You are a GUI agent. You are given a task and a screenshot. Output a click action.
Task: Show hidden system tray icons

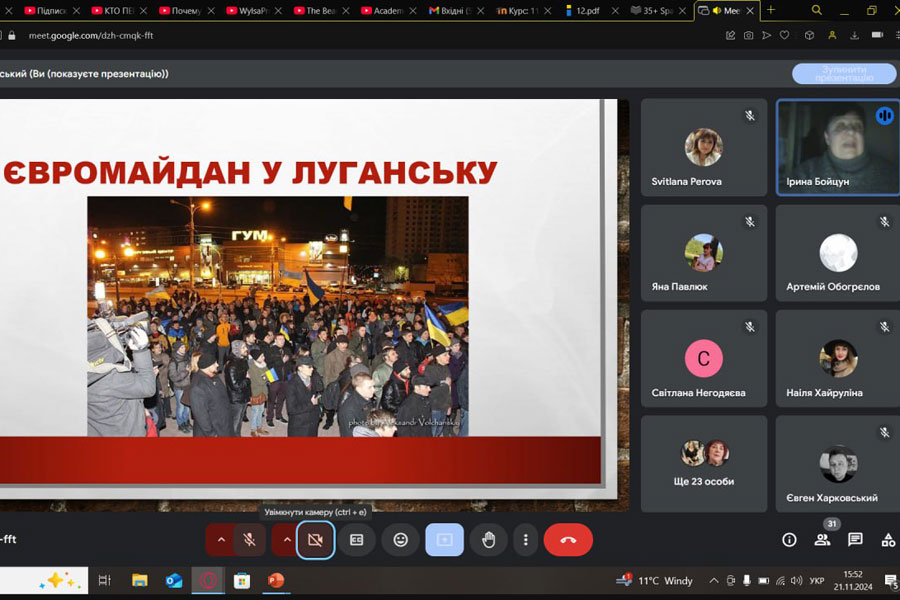click(713, 580)
